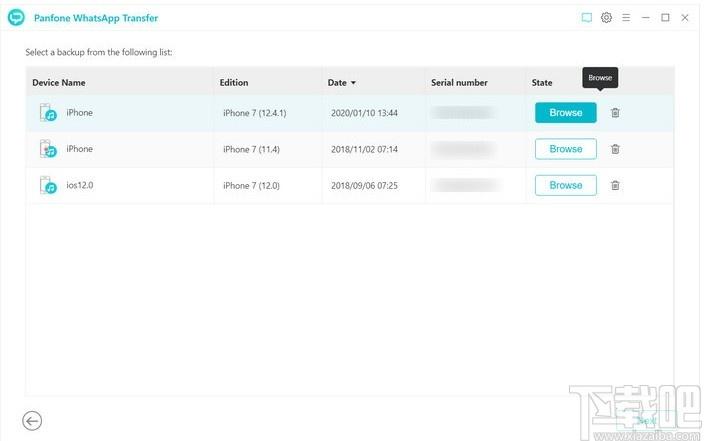Open the hamburger menu icon
704x441 pixels.
(x=626, y=18)
